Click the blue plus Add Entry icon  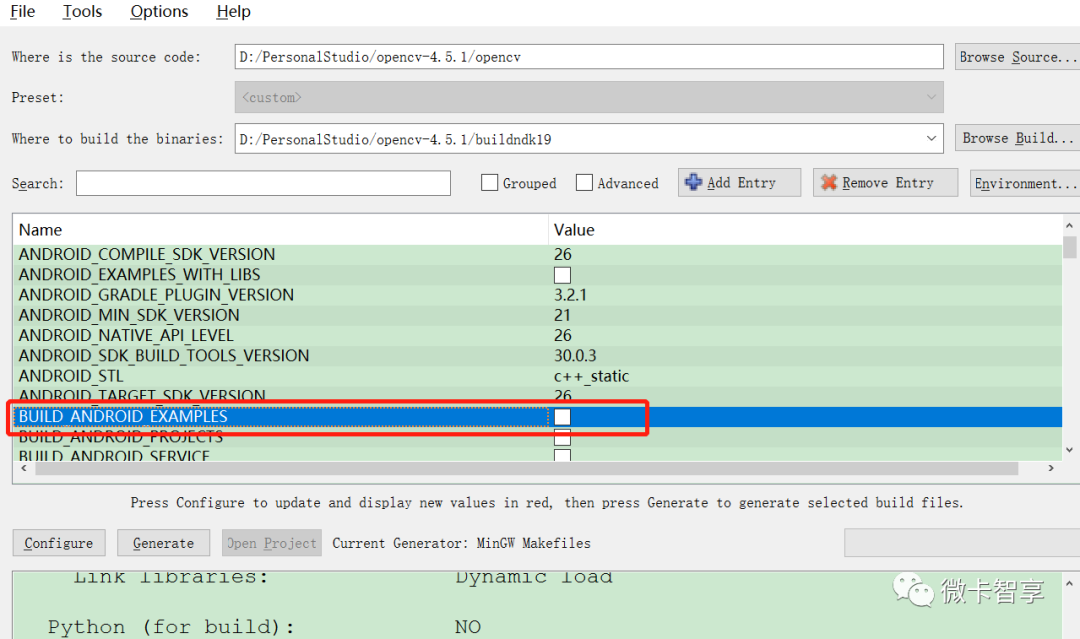[x=693, y=182]
